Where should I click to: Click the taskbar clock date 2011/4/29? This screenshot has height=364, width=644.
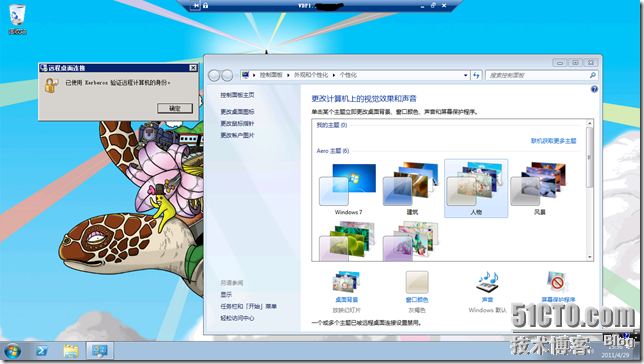click(x=615, y=355)
